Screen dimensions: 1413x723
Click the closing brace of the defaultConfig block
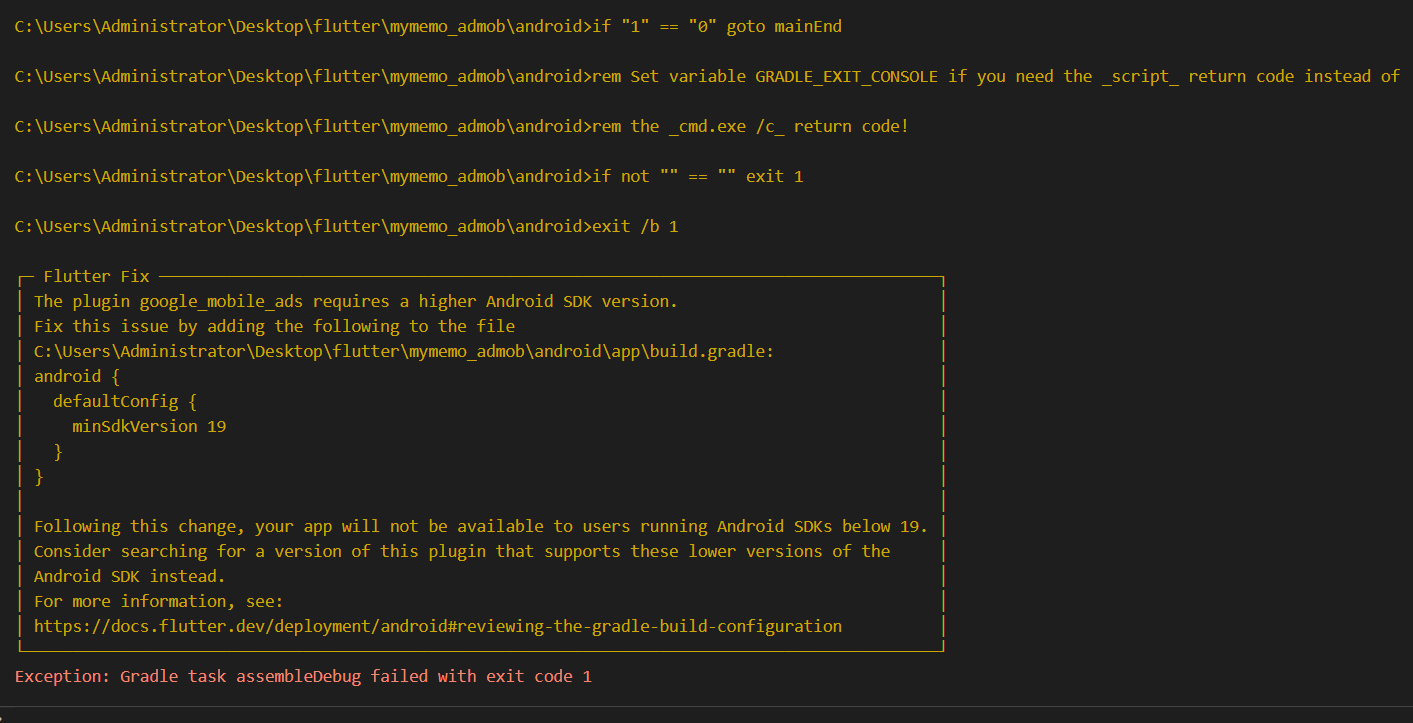click(x=58, y=451)
